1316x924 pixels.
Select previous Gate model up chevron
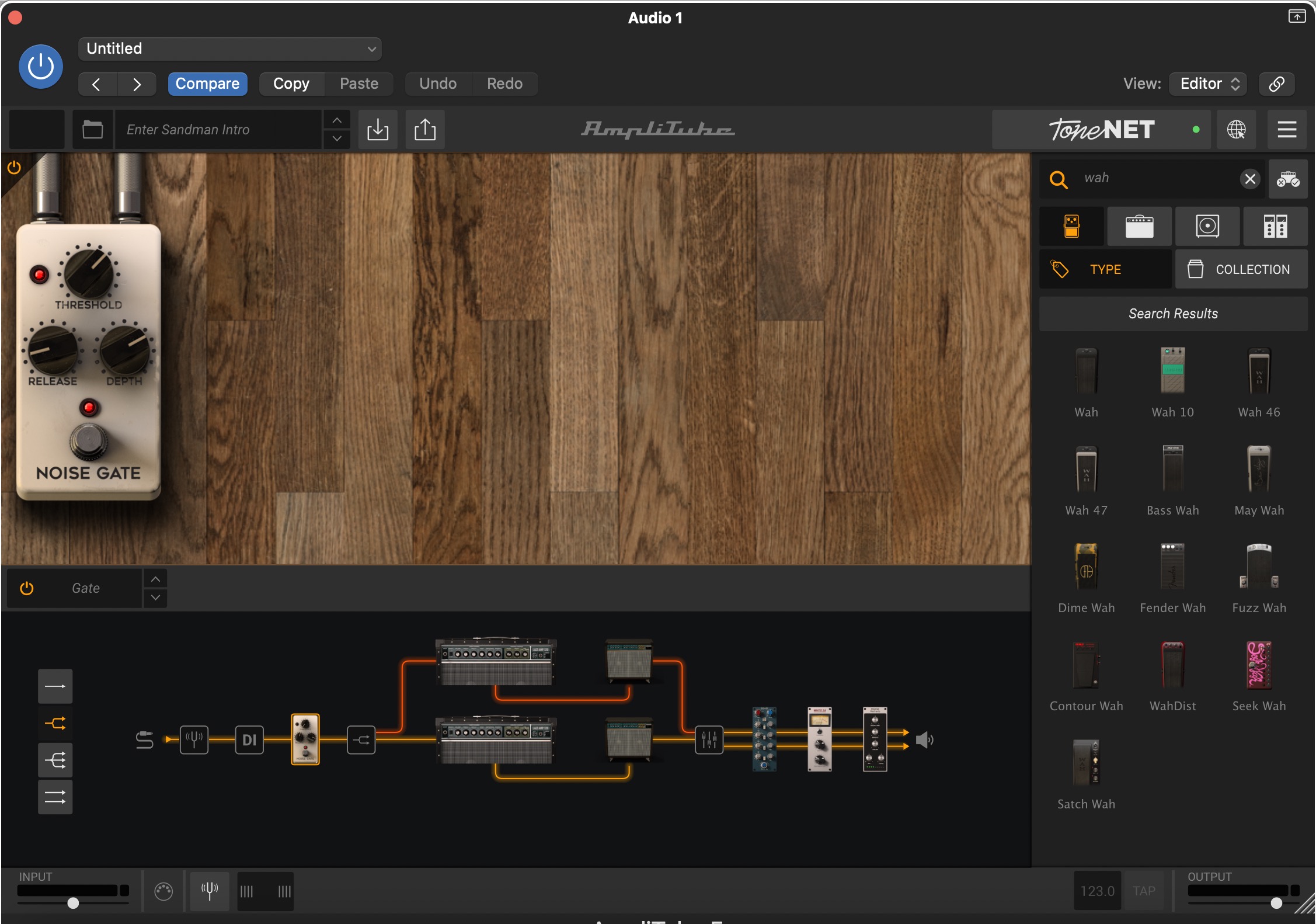point(155,579)
